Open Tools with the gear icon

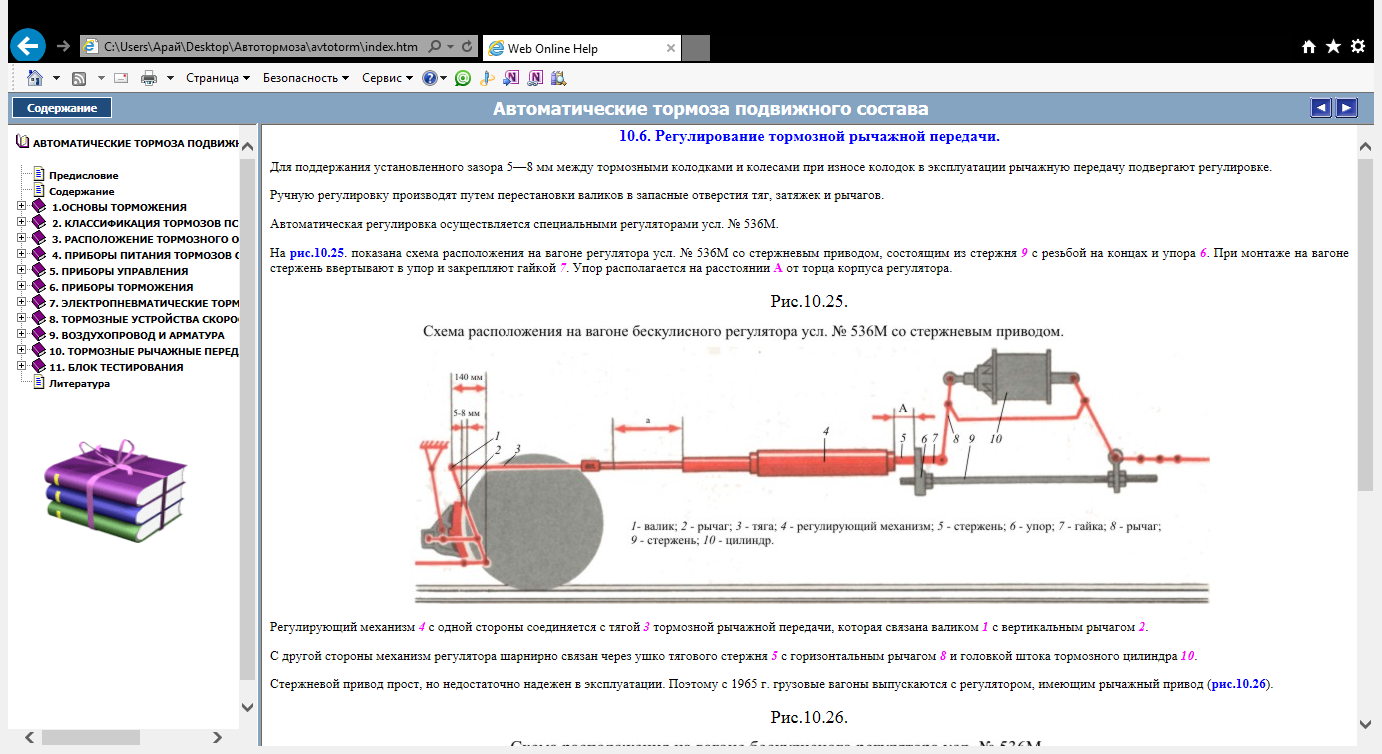1357,46
